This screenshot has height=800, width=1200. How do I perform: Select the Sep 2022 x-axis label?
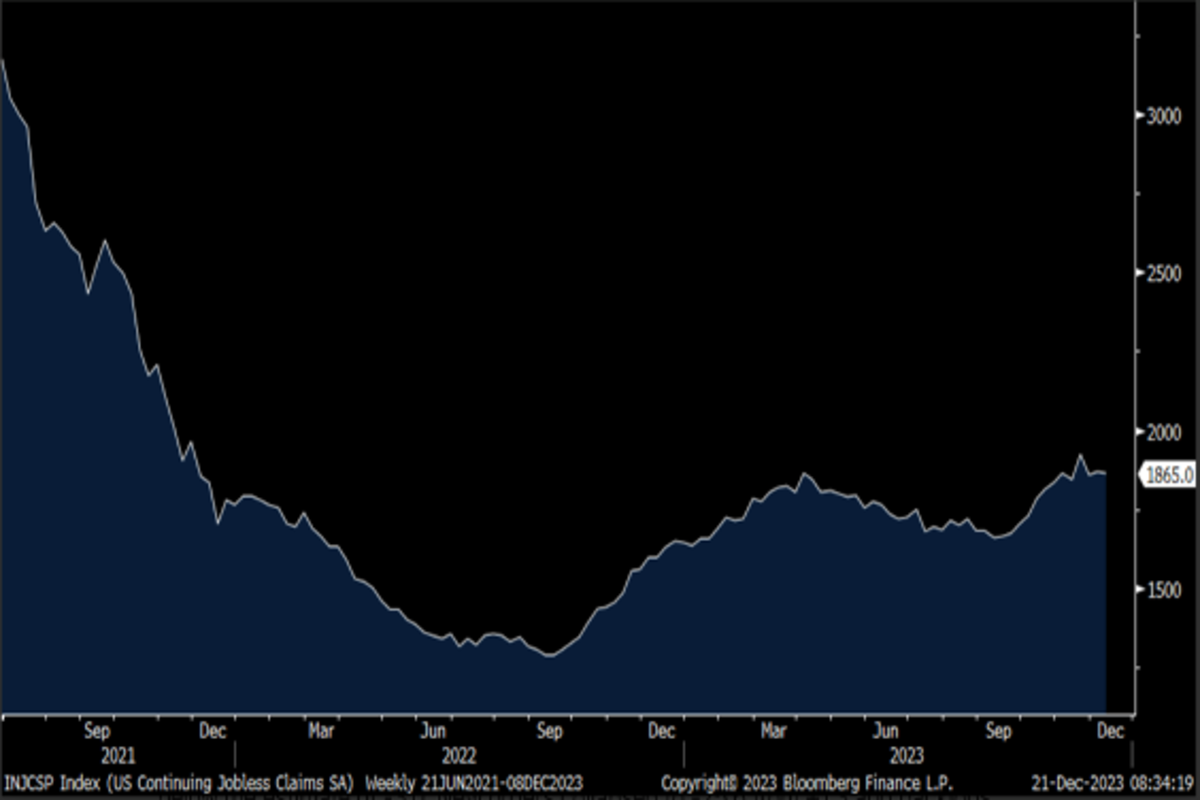[549, 732]
